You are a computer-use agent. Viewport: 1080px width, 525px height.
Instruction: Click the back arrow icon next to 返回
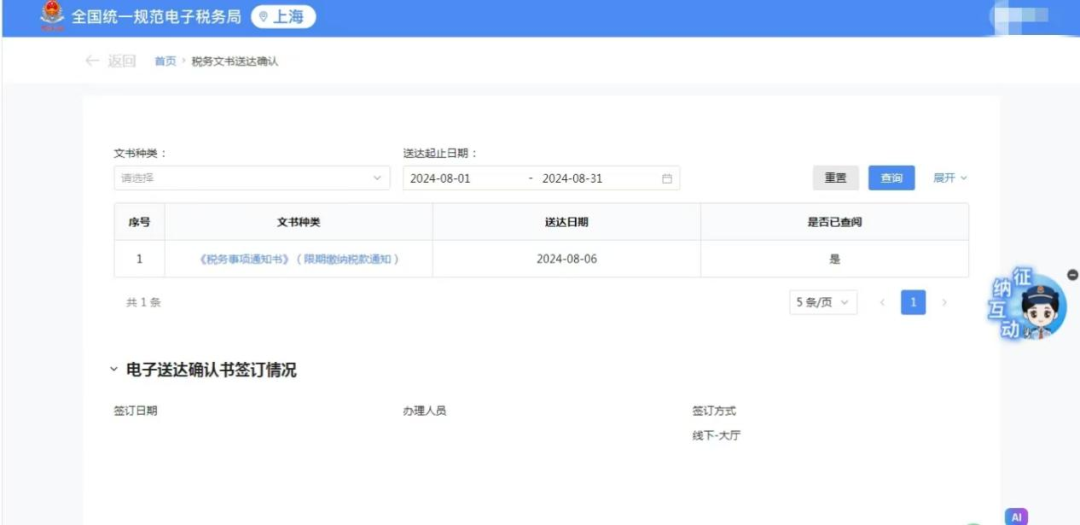point(92,61)
